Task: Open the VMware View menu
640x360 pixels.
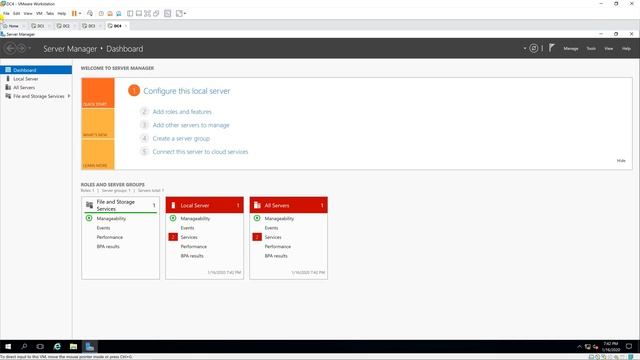Action: pyautogui.click(x=28, y=13)
